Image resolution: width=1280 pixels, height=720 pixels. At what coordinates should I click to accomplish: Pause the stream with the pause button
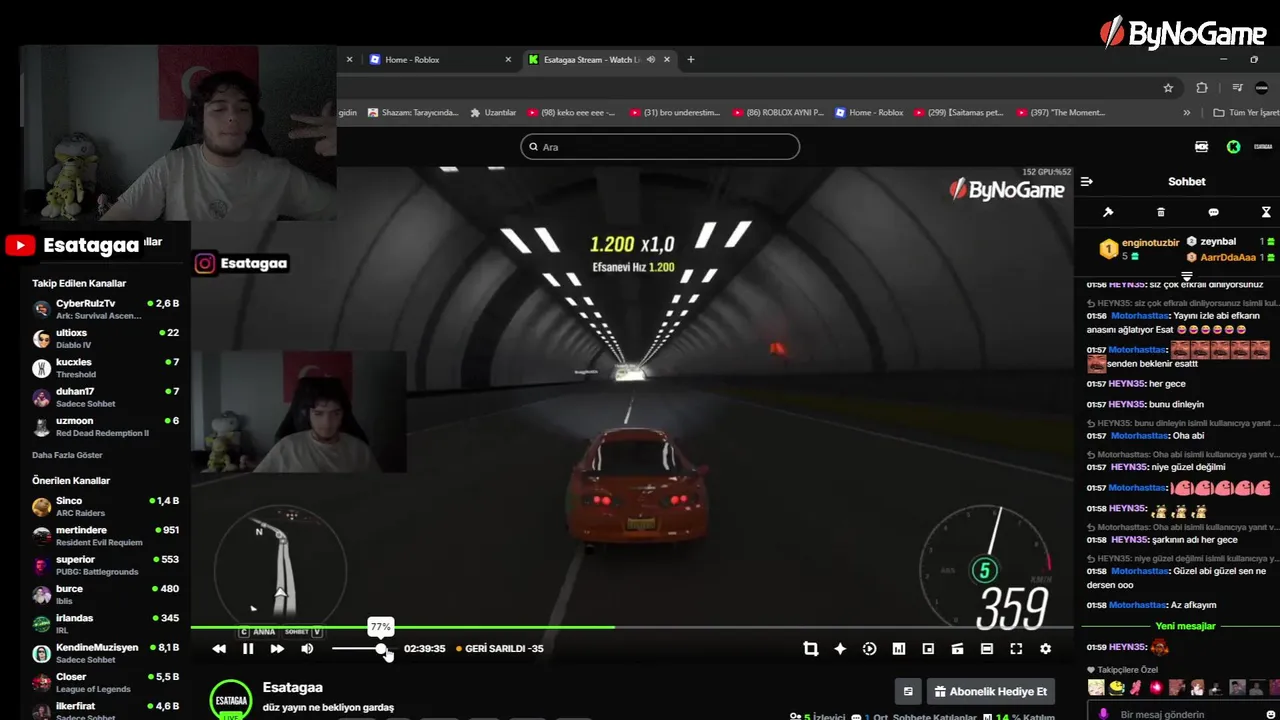pos(248,649)
